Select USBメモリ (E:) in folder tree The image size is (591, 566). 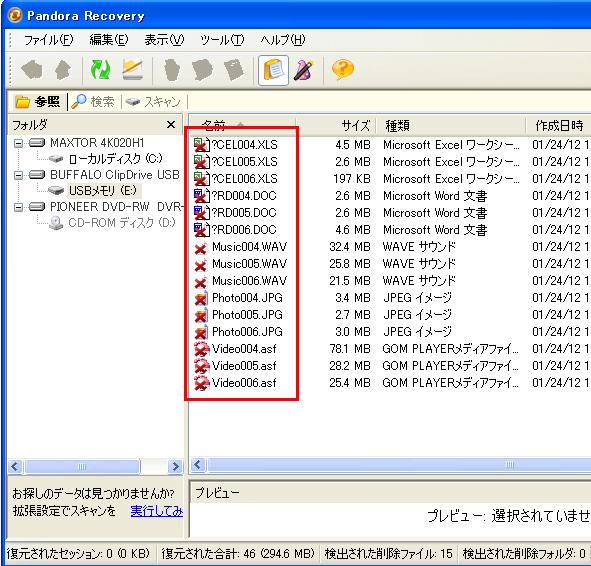[x=103, y=191]
